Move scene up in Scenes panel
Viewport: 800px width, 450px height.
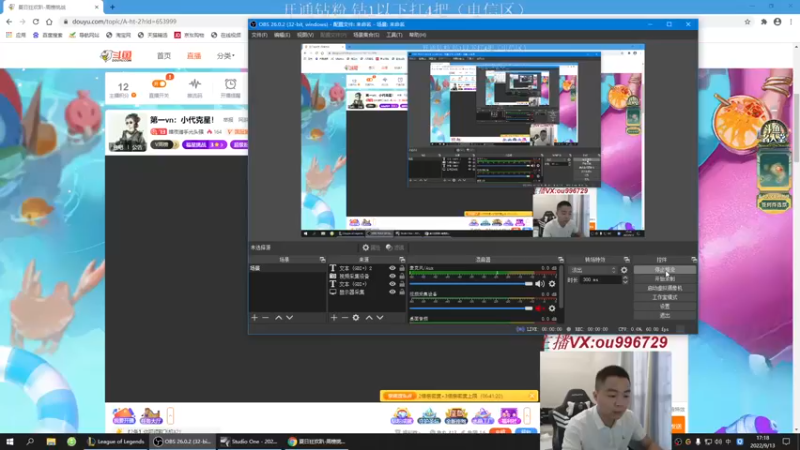279,317
